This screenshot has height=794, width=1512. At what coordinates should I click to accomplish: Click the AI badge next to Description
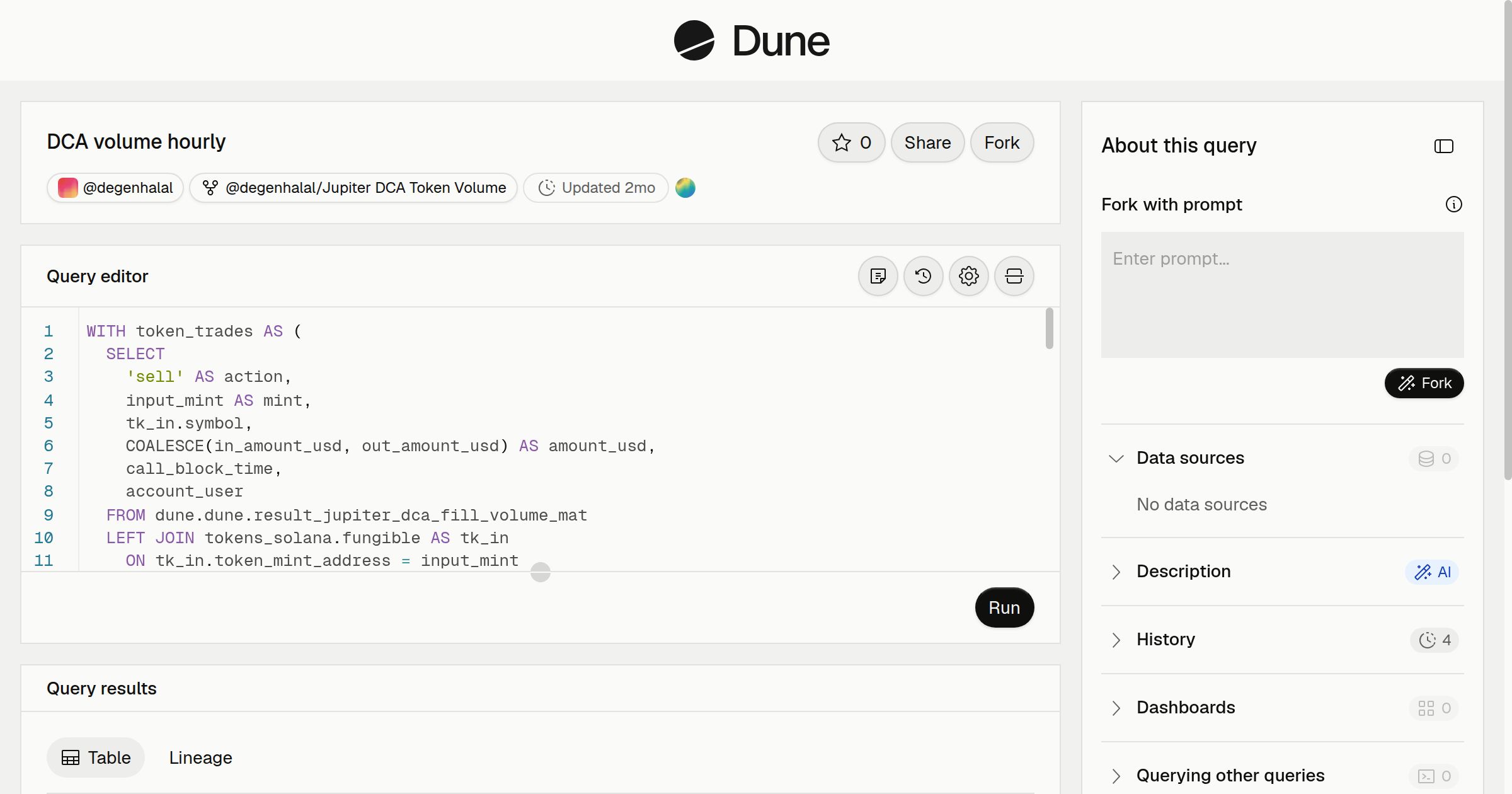pos(1432,572)
